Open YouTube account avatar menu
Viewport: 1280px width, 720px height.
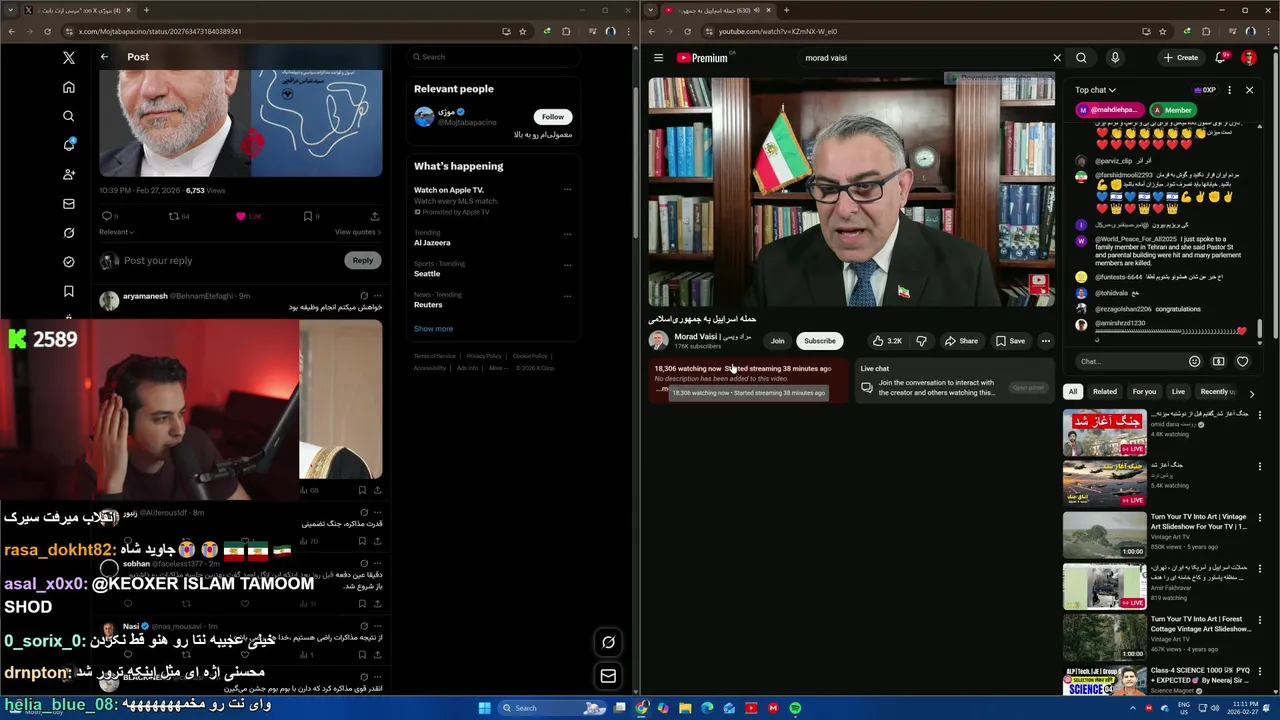[1249, 58]
